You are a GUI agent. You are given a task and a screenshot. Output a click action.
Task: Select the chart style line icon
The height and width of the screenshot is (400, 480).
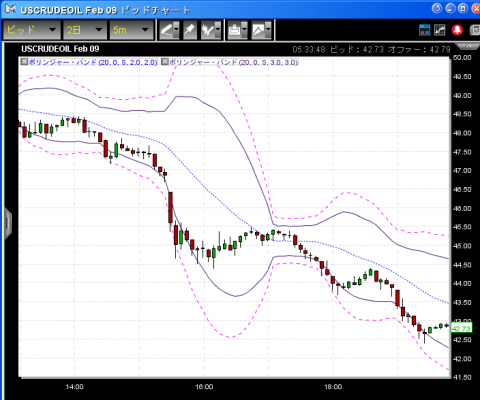pyautogui.click(x=258, y=30)
